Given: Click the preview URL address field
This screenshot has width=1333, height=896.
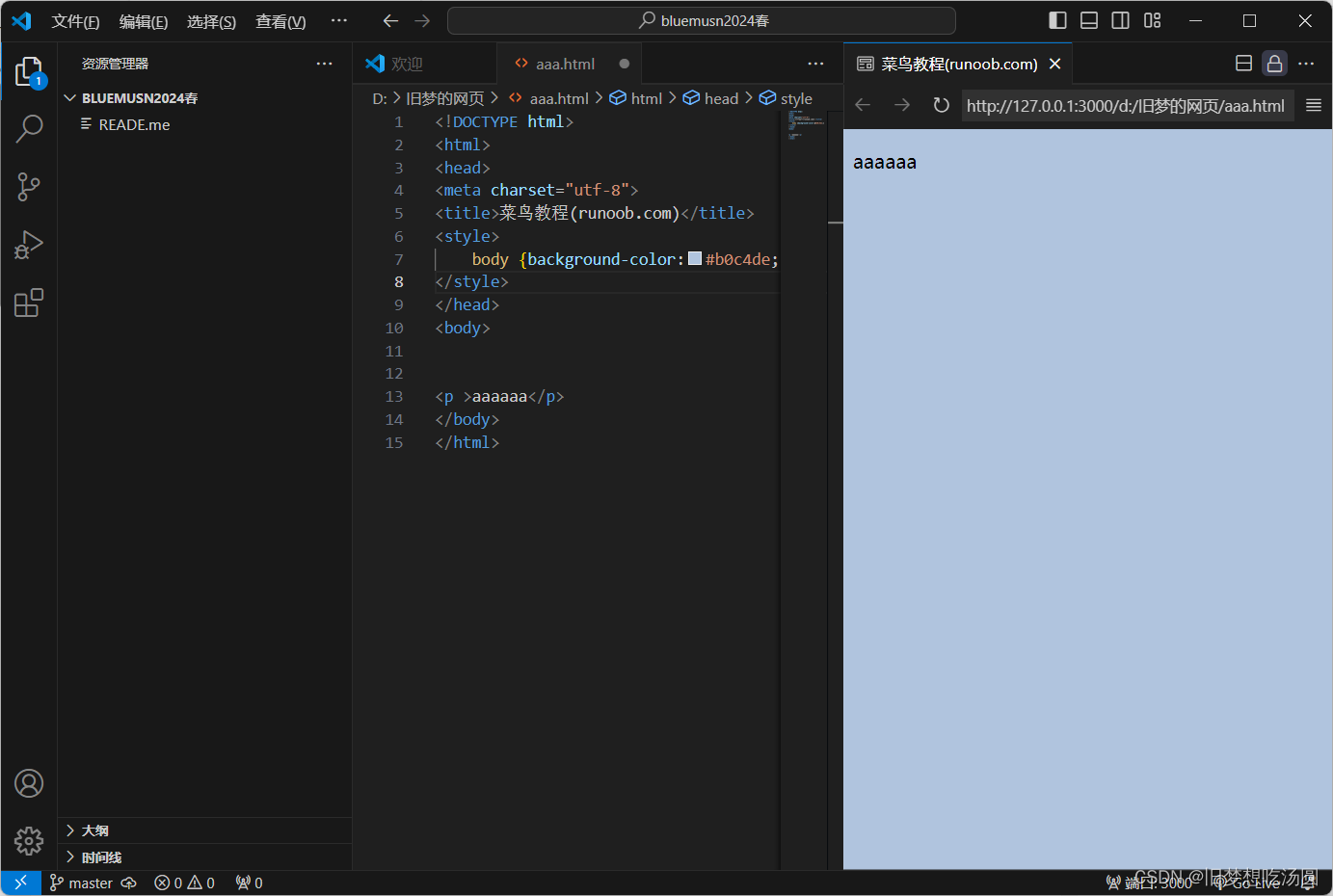Looking at the screenshot, I should pos(1126,106).
